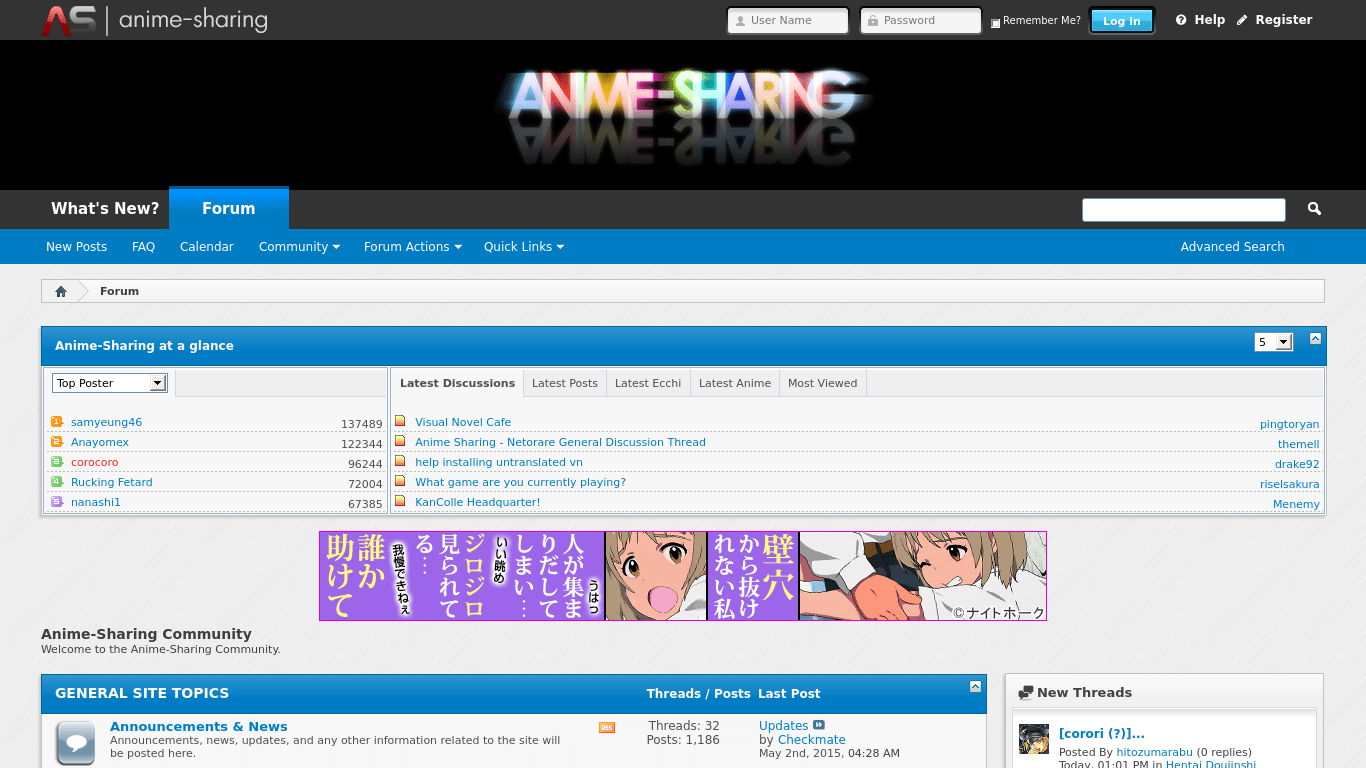
Task: View riselsakura user profile
Action: [x=1289, y=484]
